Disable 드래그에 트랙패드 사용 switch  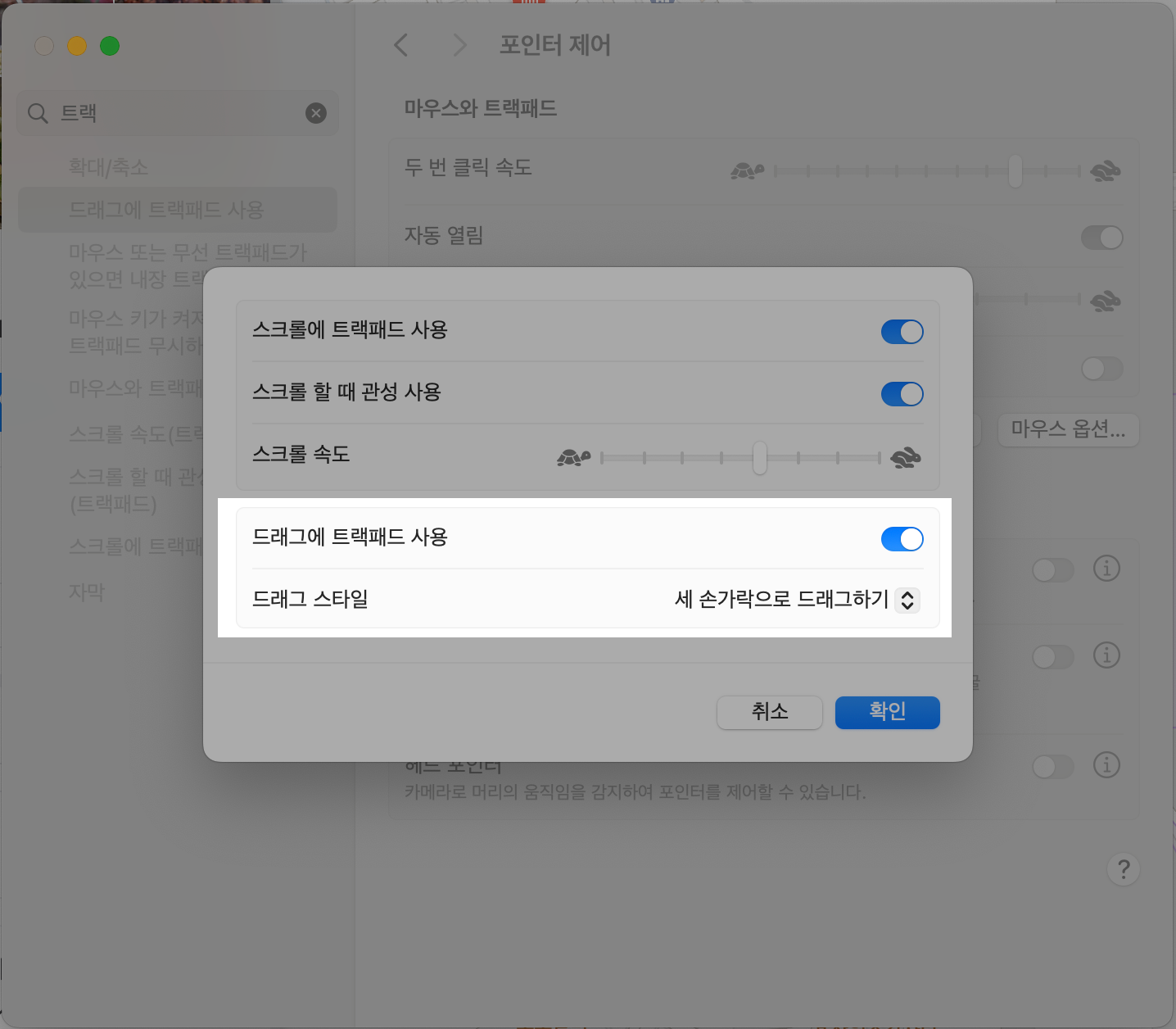pos(902,538)
